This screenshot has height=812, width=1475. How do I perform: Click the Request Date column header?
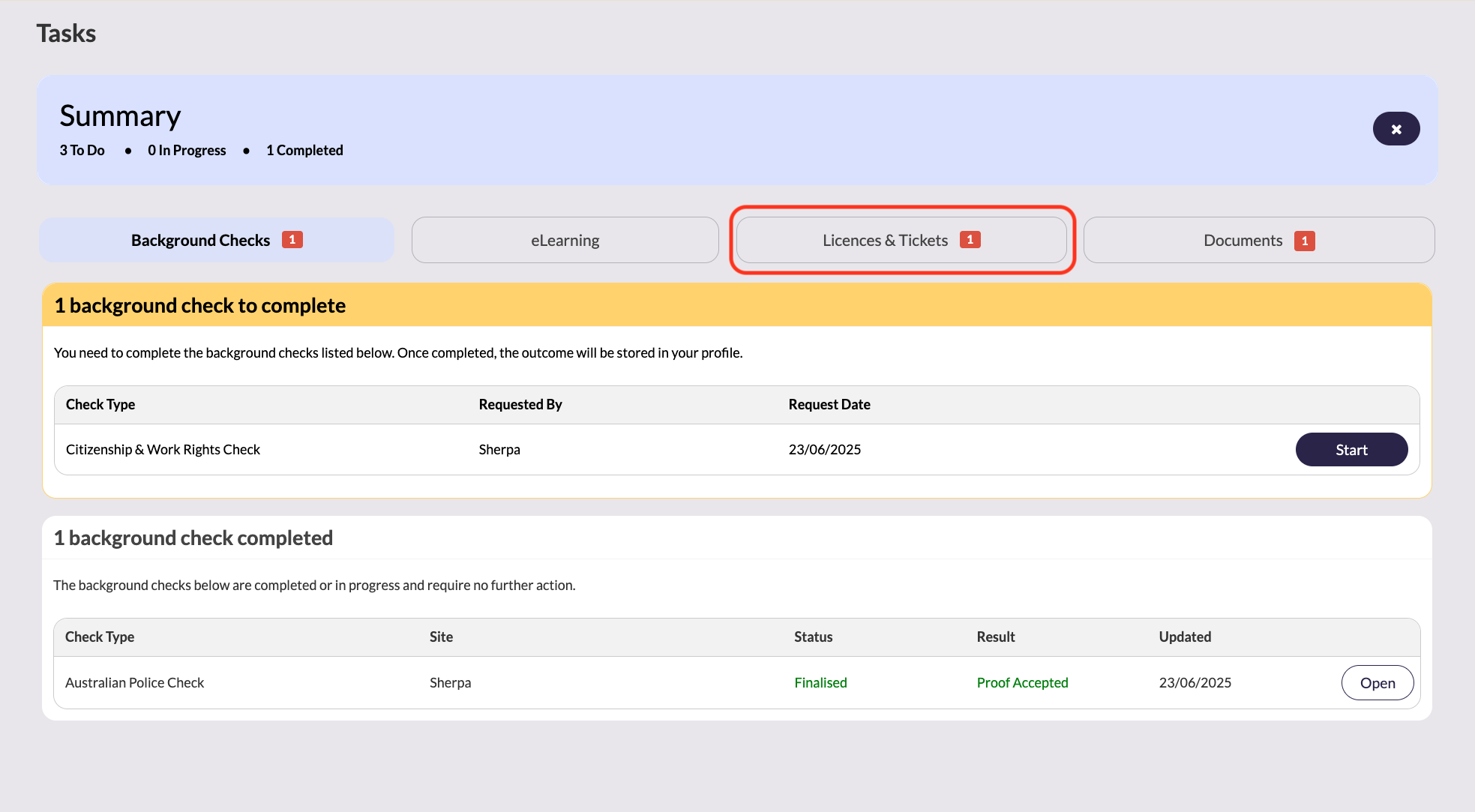(x=829, y=405)
